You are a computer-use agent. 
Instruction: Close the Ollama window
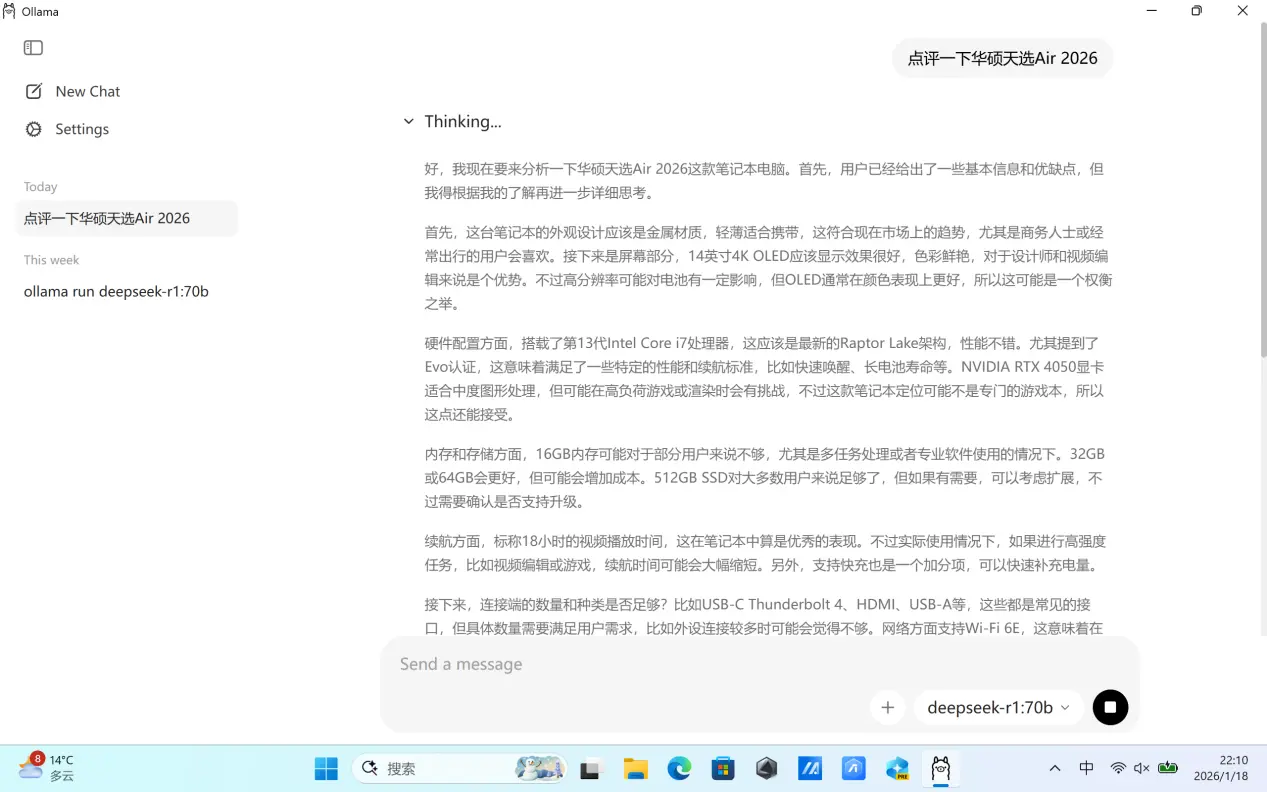pos(1243,11)
